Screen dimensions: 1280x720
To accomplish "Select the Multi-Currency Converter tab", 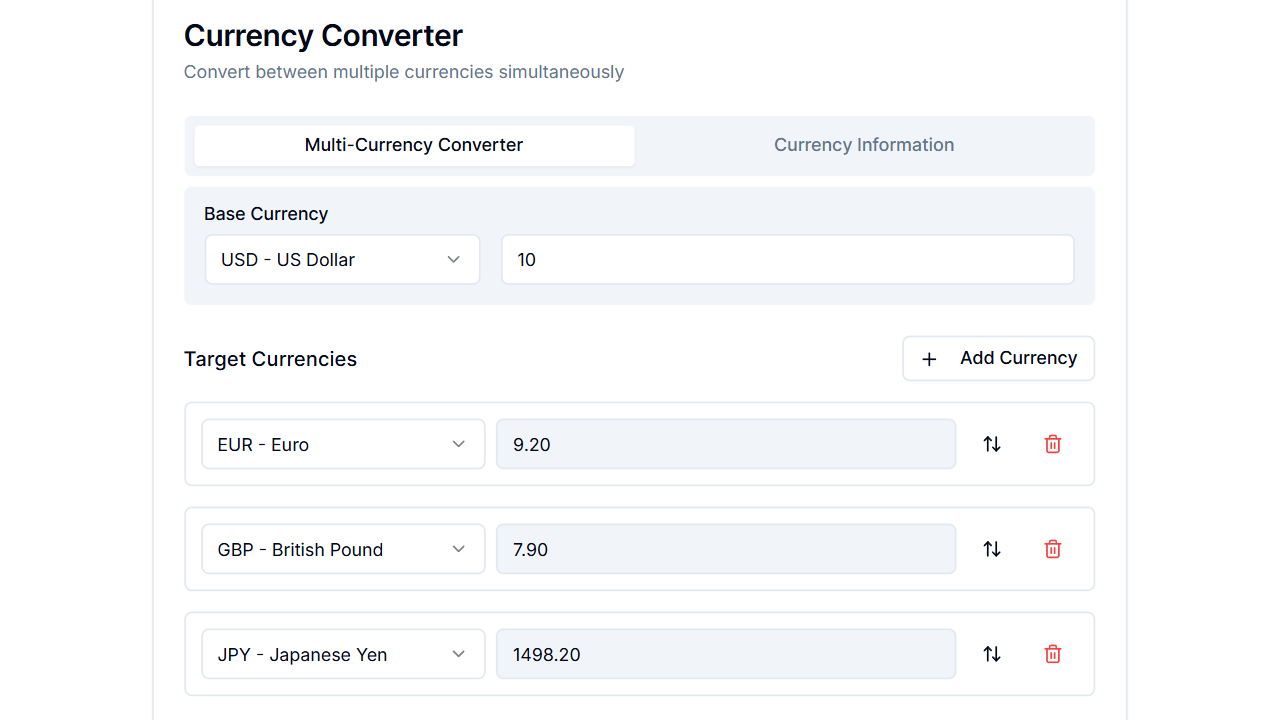I will tap(413, 145).
